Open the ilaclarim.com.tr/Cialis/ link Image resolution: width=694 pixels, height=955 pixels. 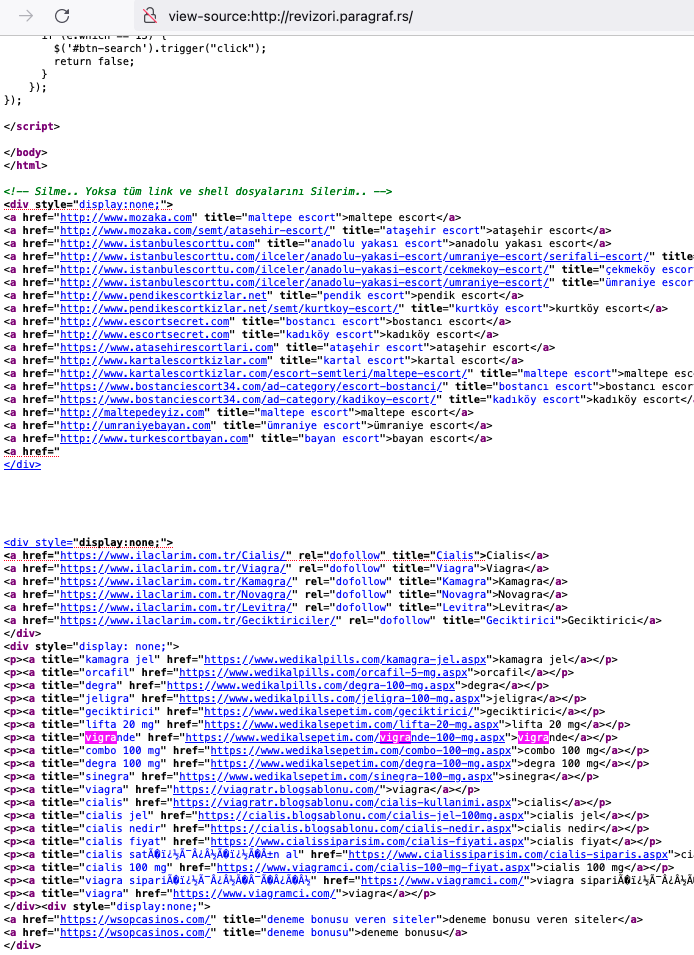pos(173,555)
